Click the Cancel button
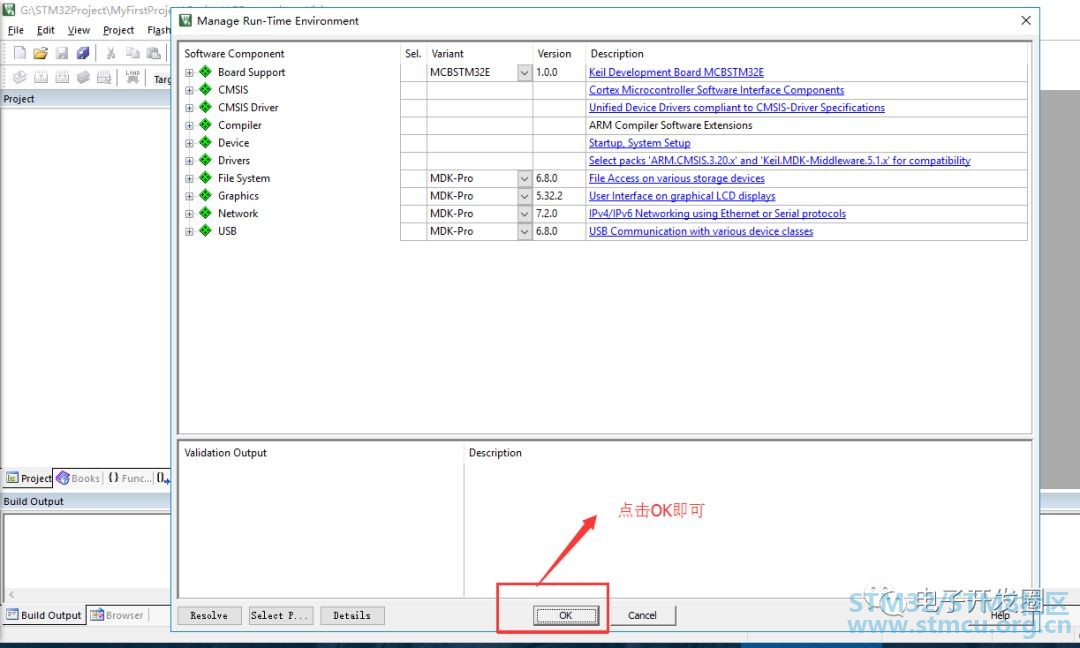The height and width of the screenshot is (648, 1080). 642,616
